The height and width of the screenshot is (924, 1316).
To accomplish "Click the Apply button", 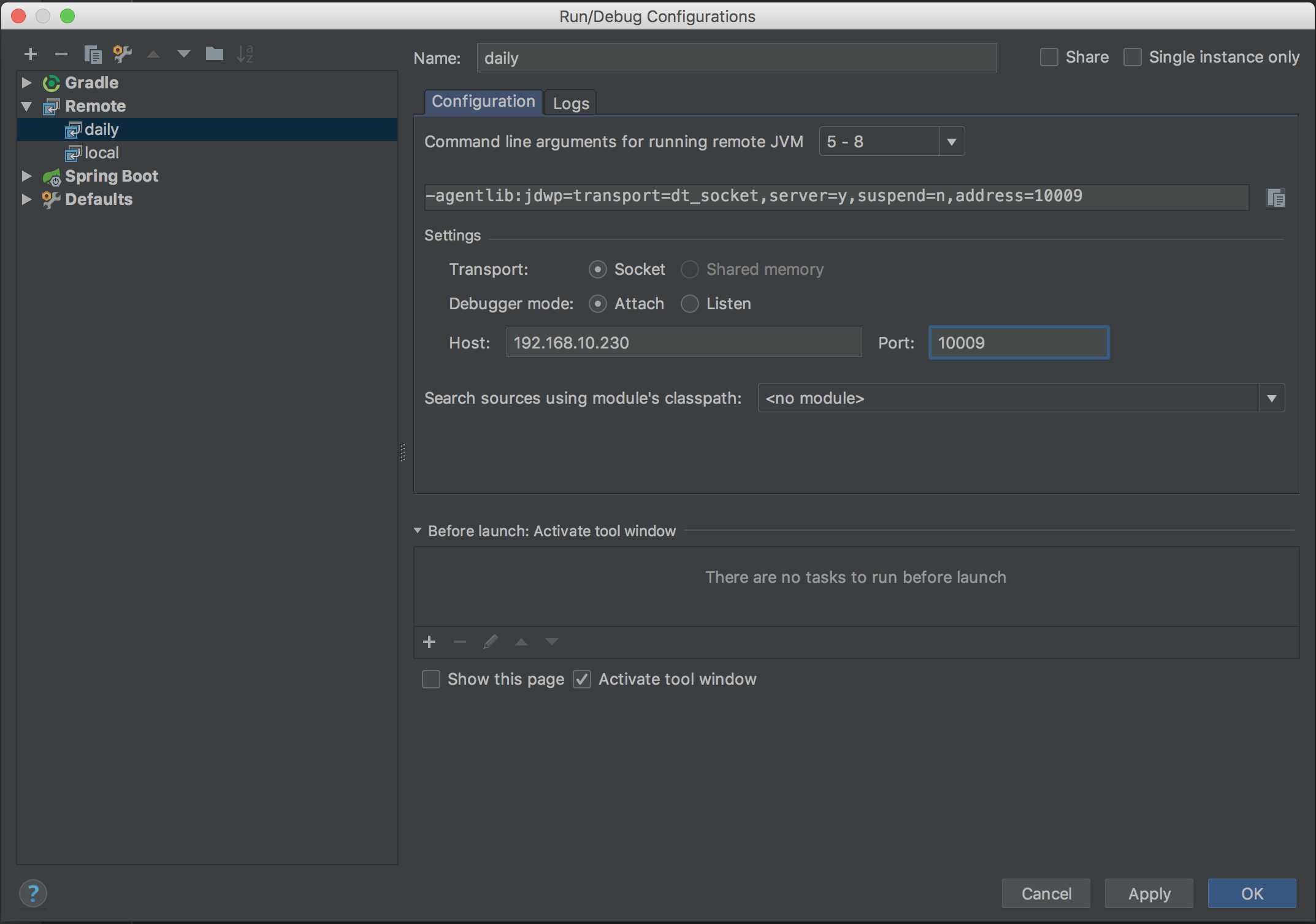I will 1149,892.
